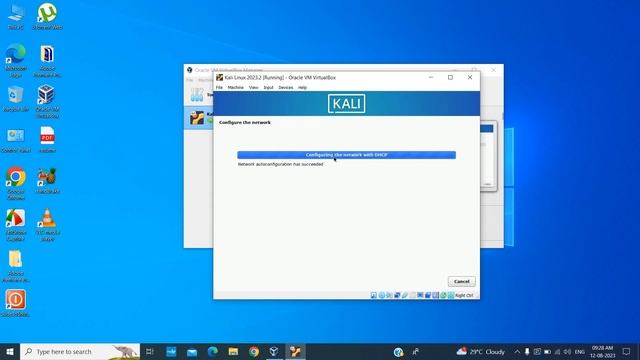
Task: Show hidden system tray icons
Action: pos(517,351)
